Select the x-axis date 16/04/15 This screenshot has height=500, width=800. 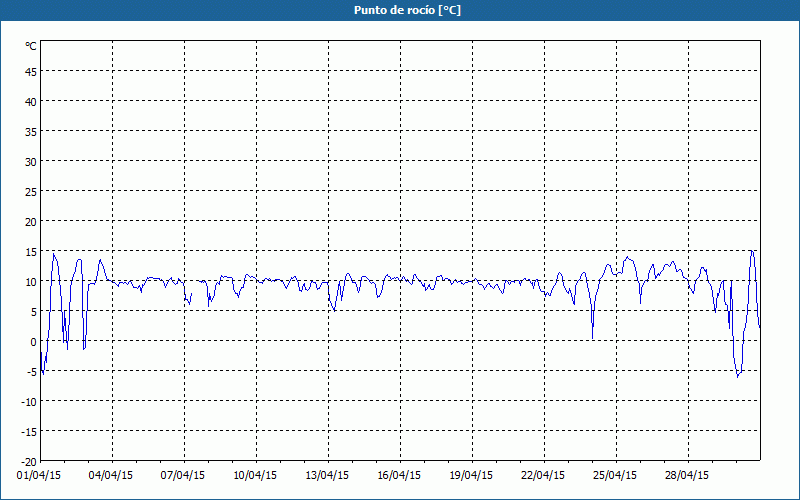click(x=399, y=476)
